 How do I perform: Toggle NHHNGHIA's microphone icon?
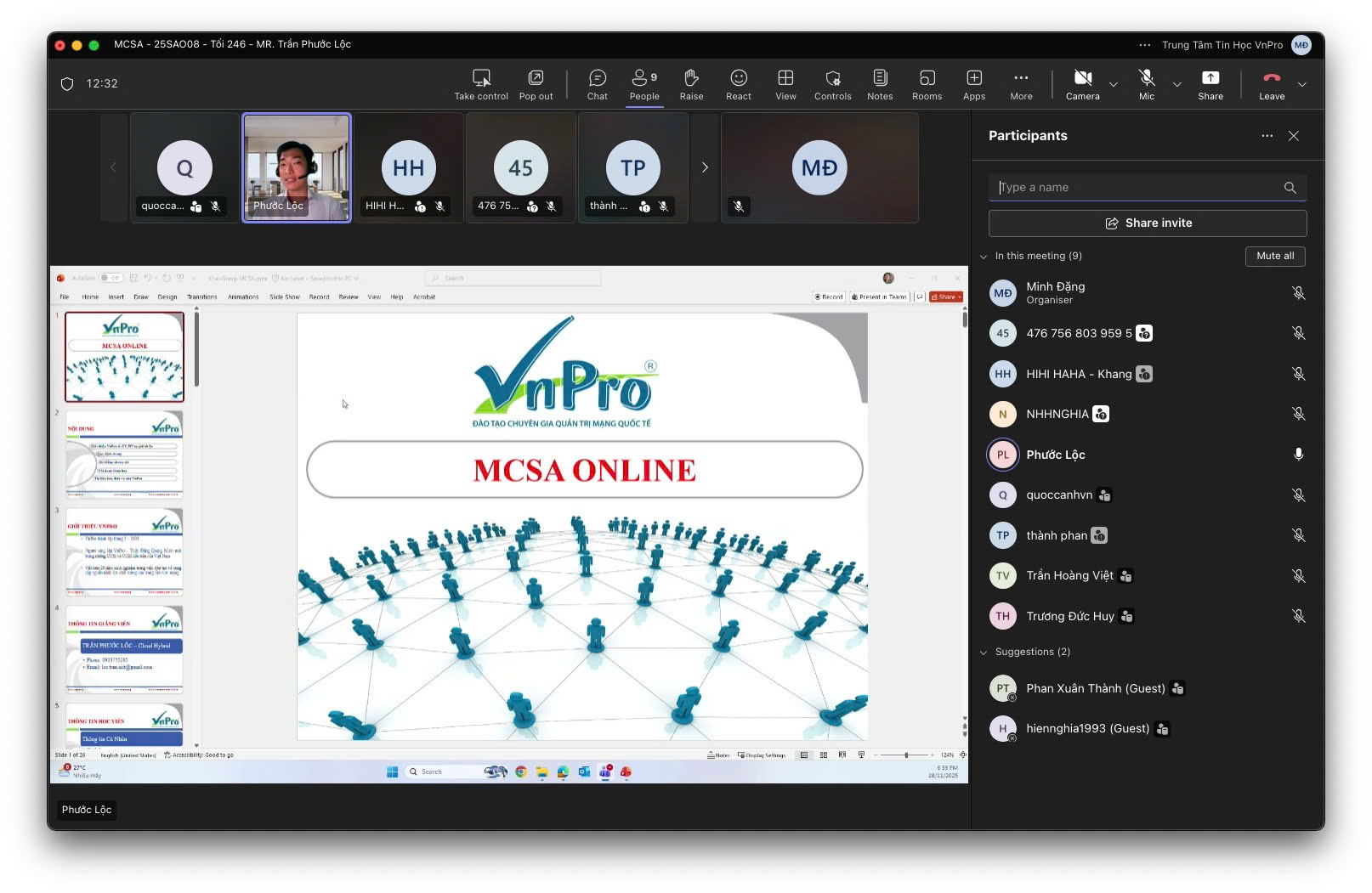[x=1298, y=414]
